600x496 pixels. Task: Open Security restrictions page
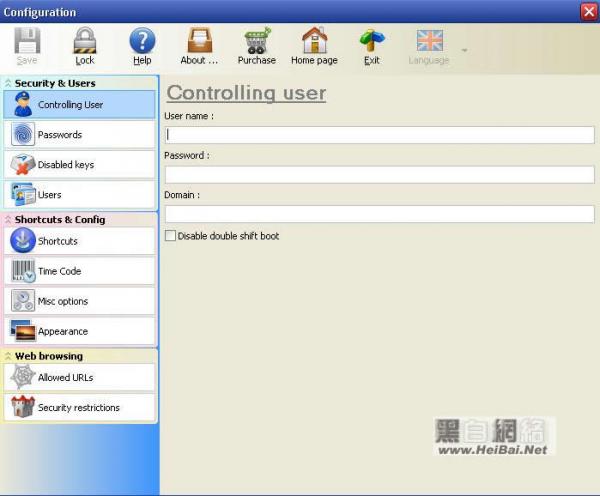(x=80, y=408)
